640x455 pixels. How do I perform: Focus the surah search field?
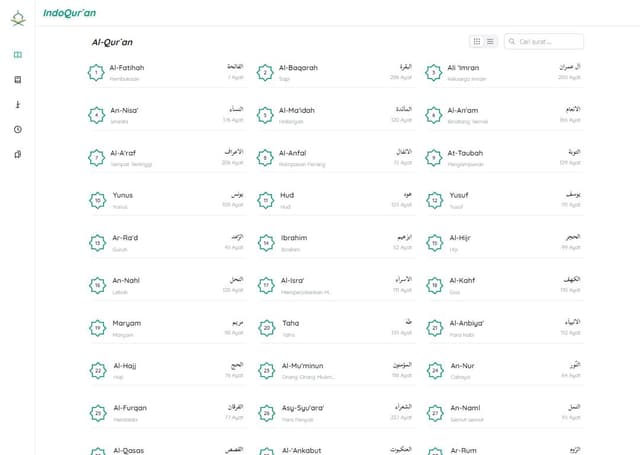544,41
